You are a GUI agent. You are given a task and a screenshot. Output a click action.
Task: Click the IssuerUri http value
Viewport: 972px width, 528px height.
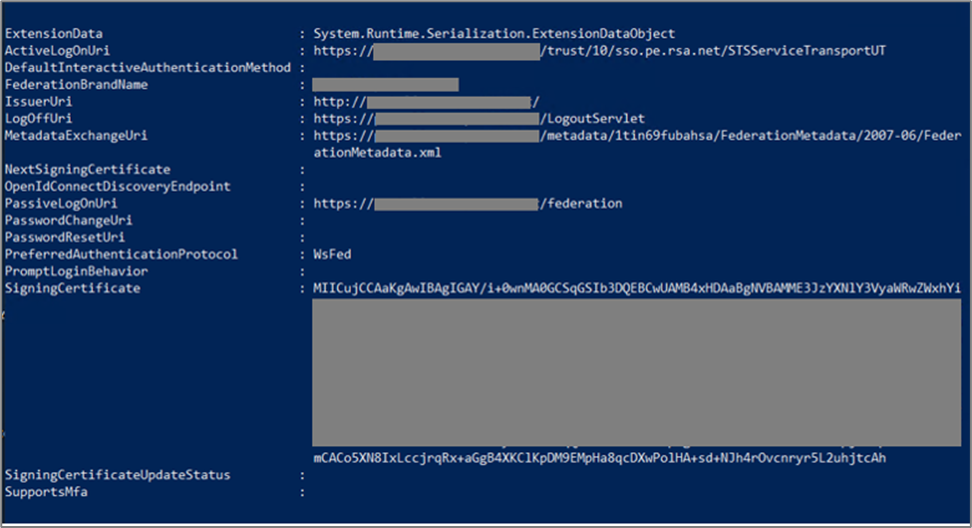(426, 101)
